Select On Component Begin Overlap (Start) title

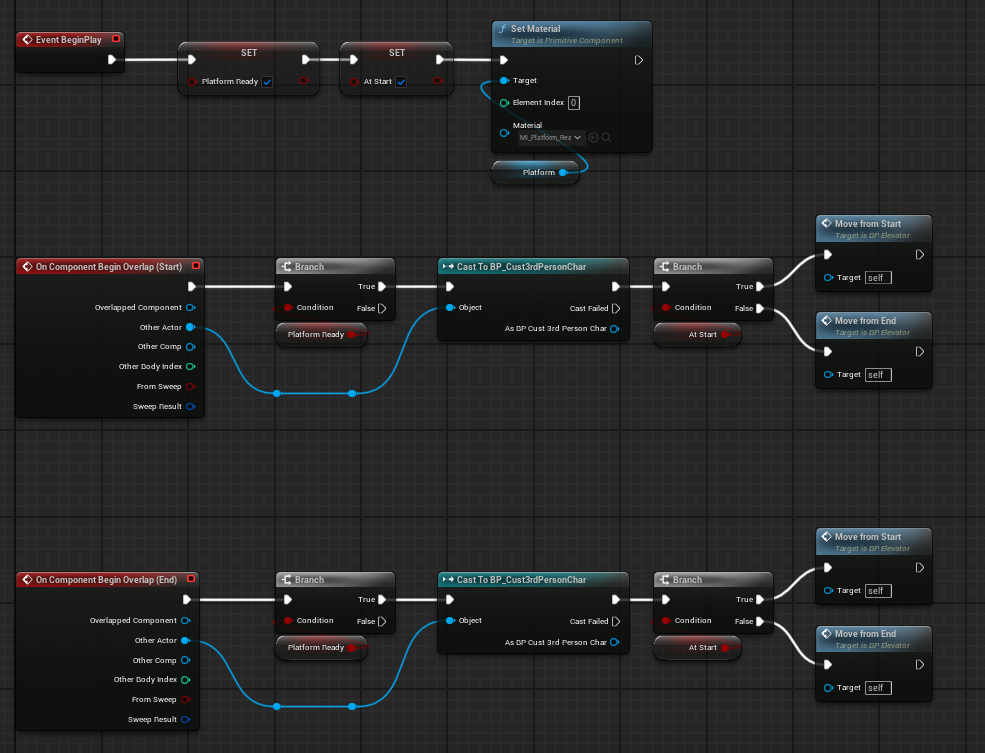(x=109, y=267)
